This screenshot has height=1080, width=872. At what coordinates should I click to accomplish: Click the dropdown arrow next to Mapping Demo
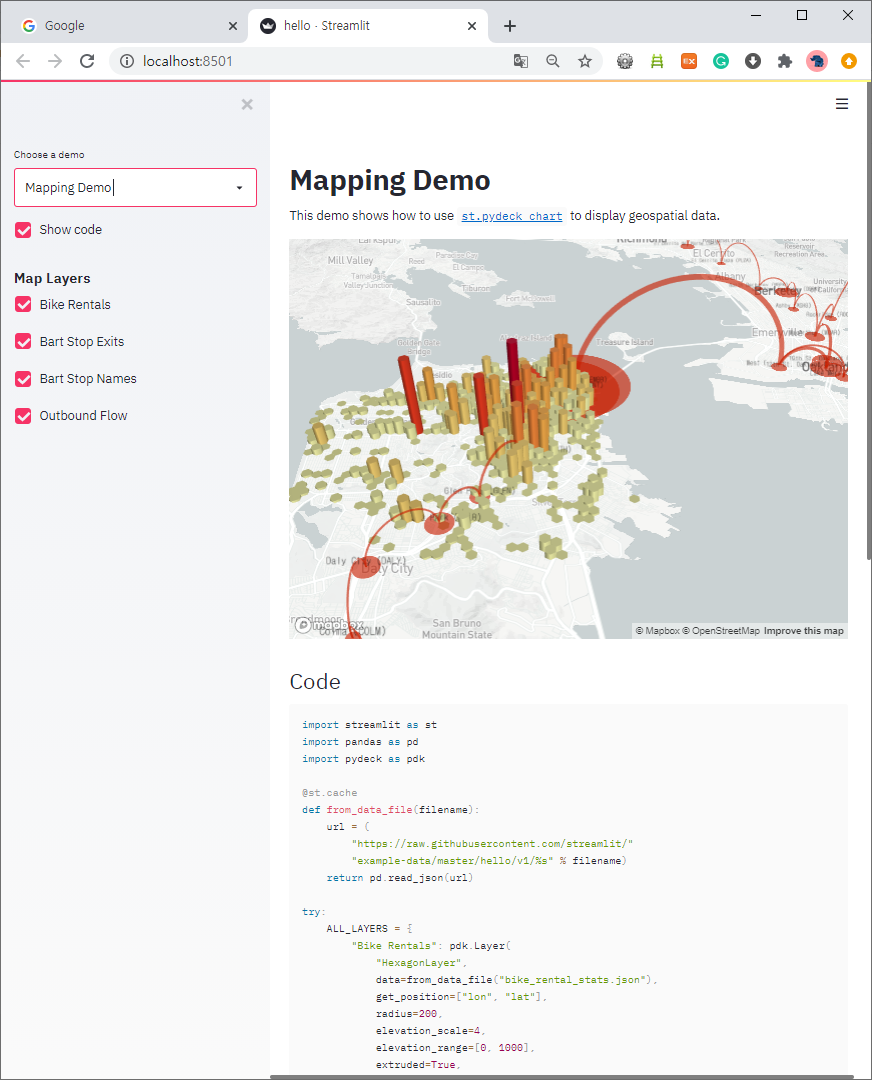239,188
